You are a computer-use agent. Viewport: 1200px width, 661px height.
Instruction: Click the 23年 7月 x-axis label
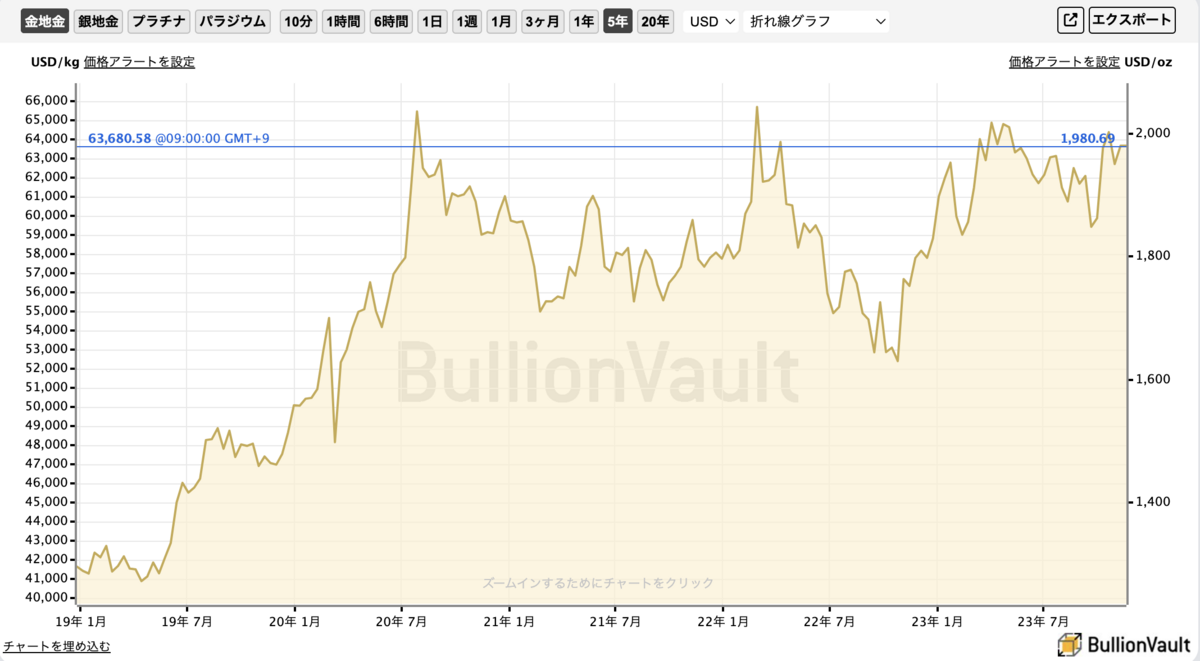[1044, 621]
